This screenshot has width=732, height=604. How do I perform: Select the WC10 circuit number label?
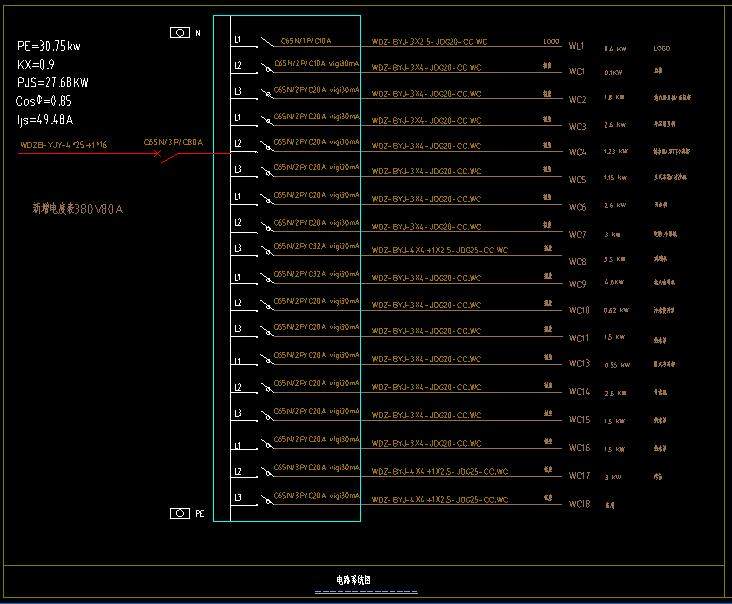pos(579,310)
